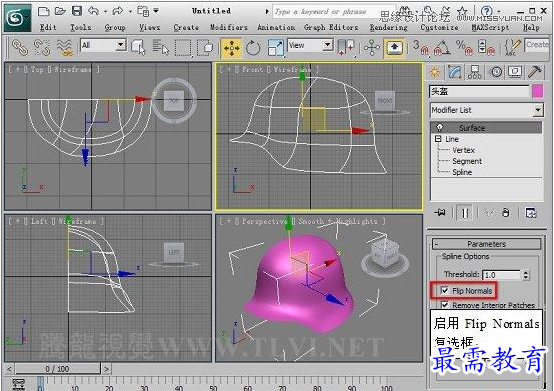Click the Pin Stack icon
The image size is (554, 391).
coord(440,213)
